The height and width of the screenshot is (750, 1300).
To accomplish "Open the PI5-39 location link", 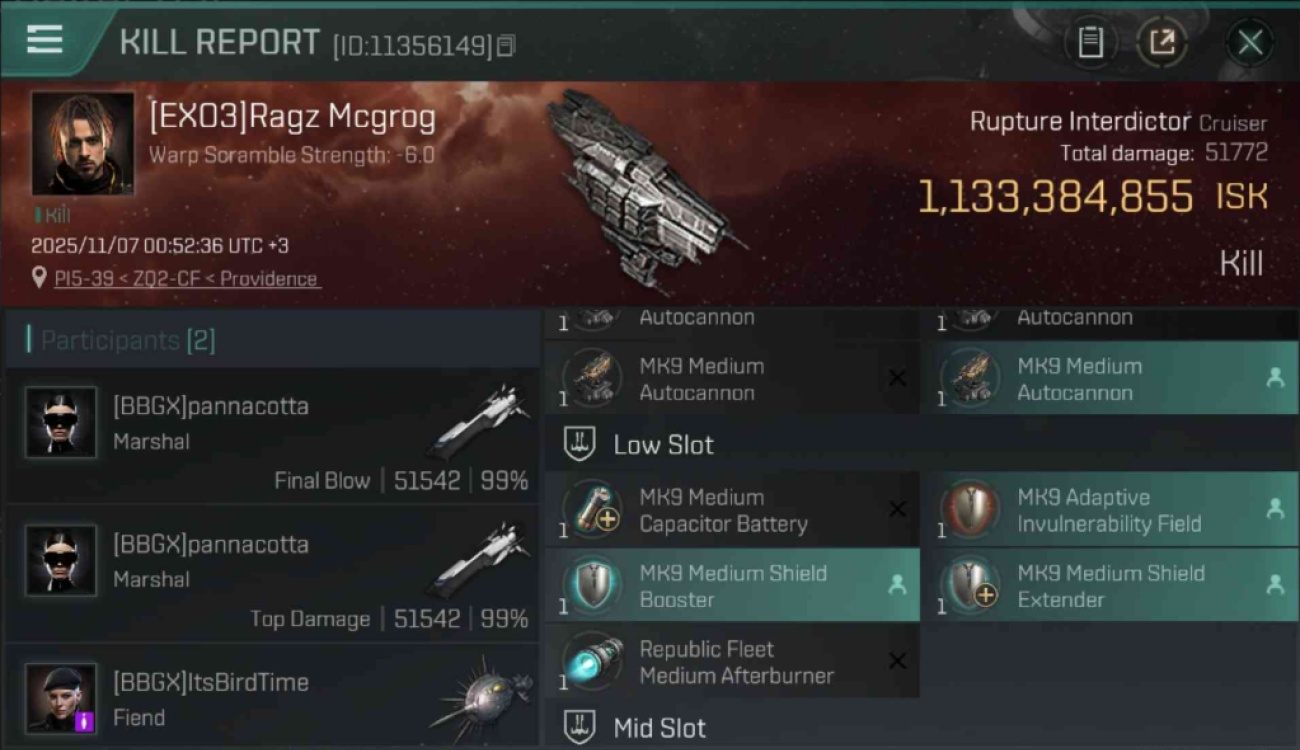I will point(187,279).
